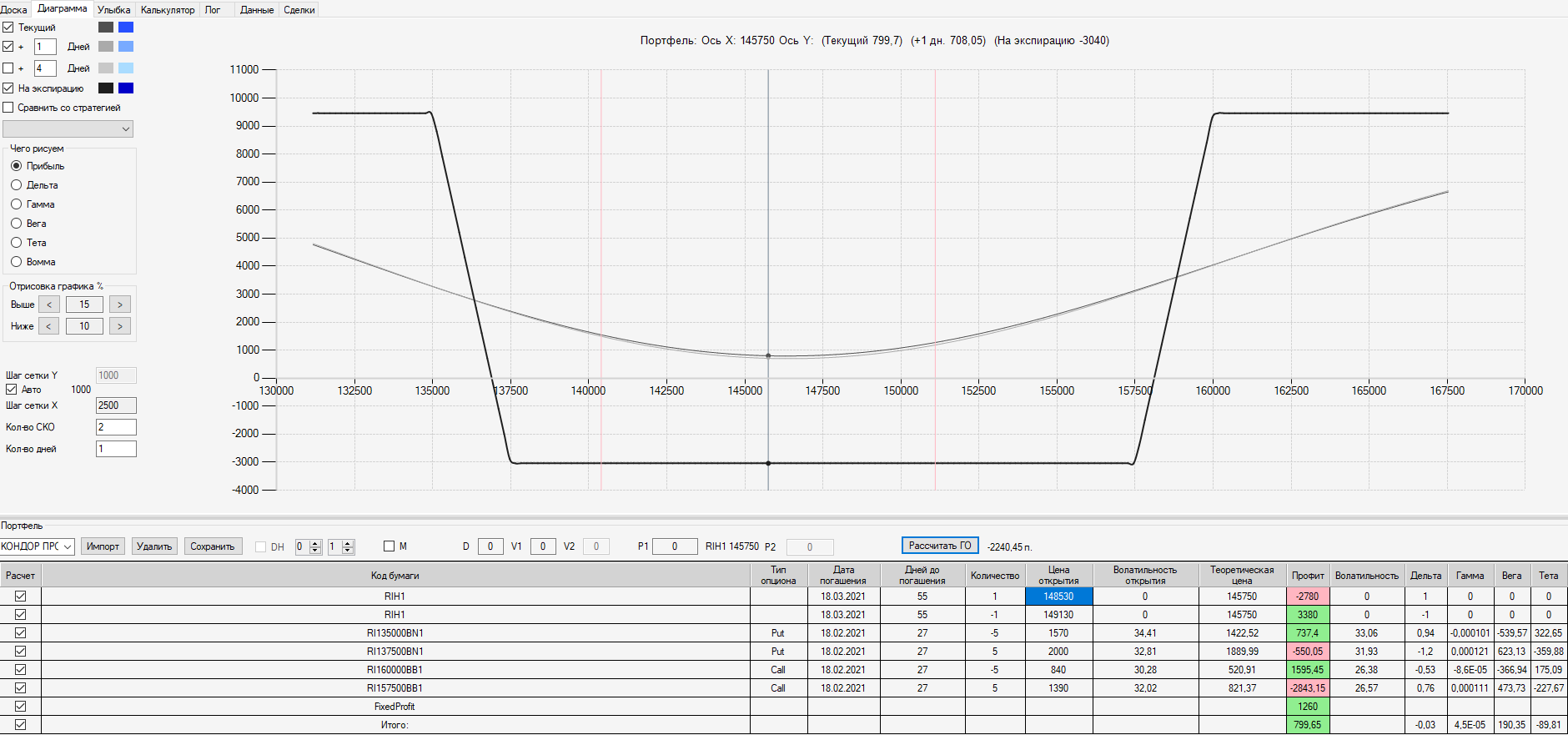Image resolution: width=1568 pixels, height=735 pixels.
Task: Toggle the Итого row checkbox
Action: point(21,725)
